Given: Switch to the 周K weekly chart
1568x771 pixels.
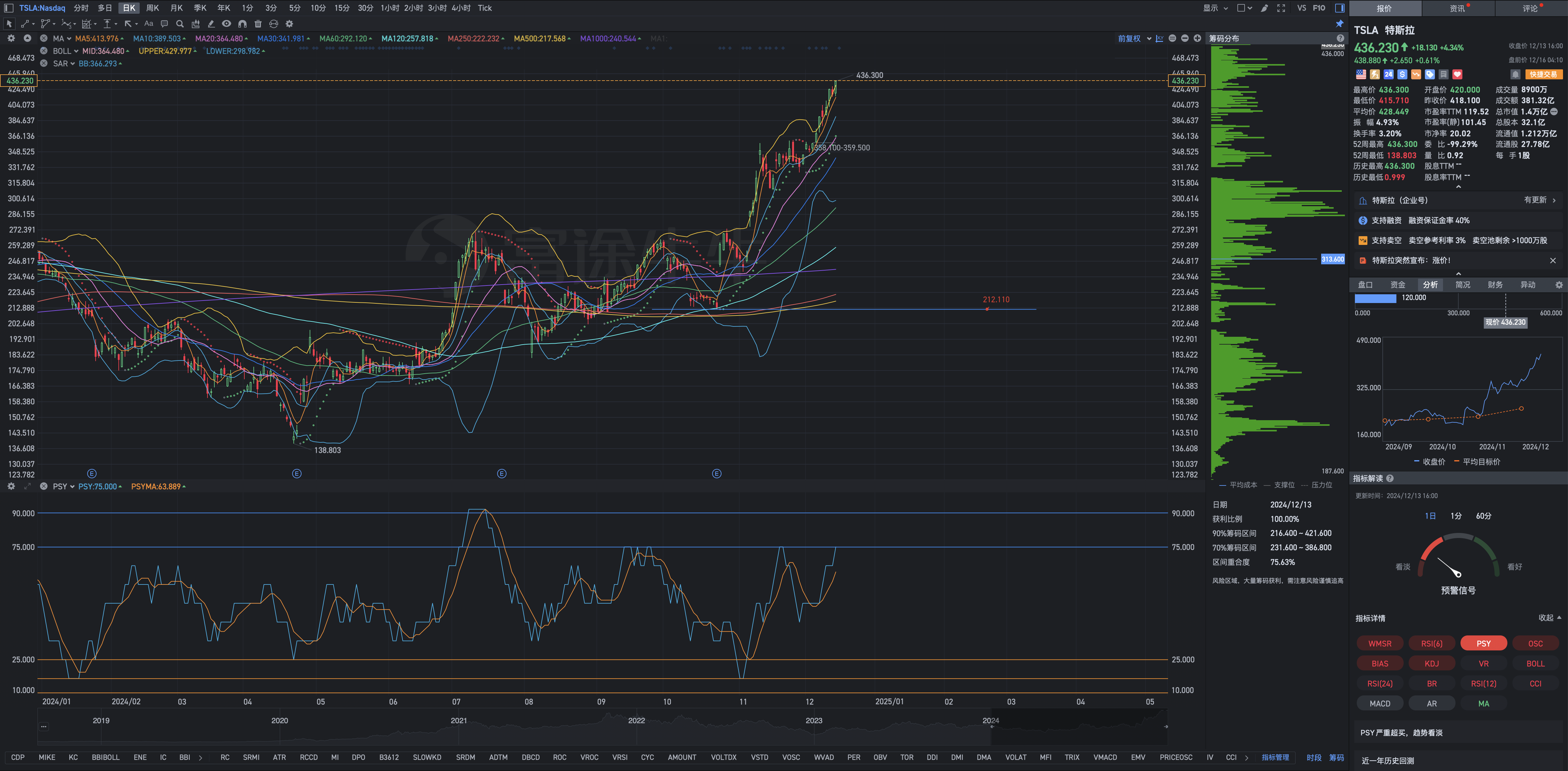Looking at the screenshot, I should [x=153, y=8].
